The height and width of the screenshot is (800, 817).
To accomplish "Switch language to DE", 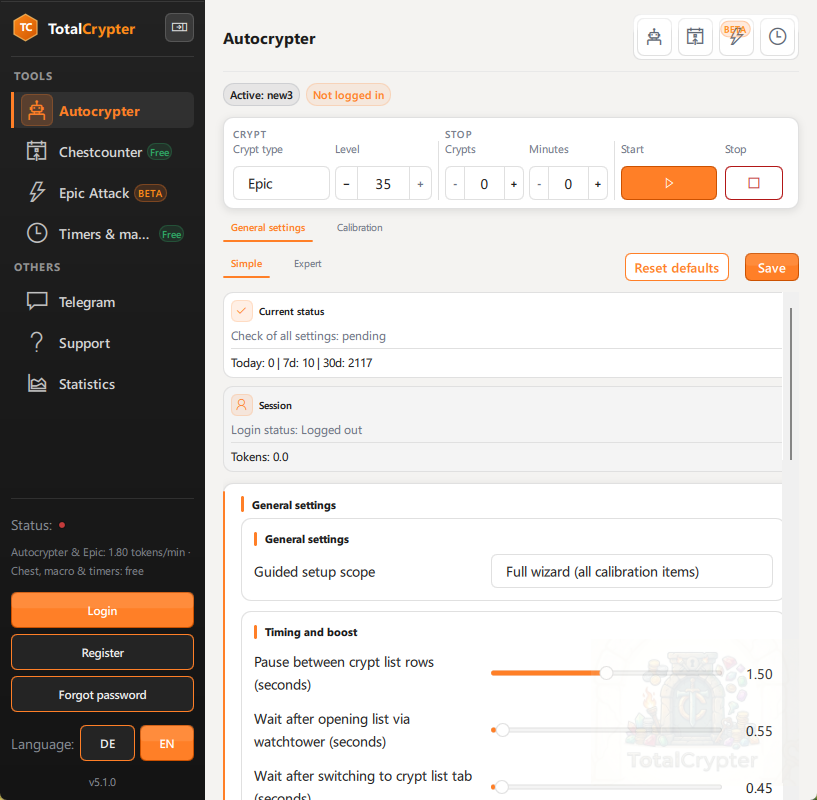I will pos(107,743).
